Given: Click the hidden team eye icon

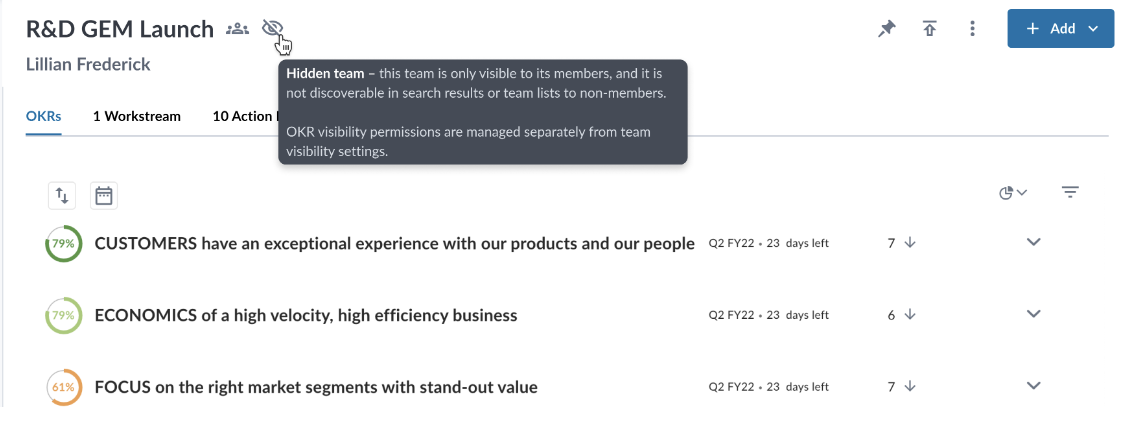Looking at the screenshot, I should [273, 29].
